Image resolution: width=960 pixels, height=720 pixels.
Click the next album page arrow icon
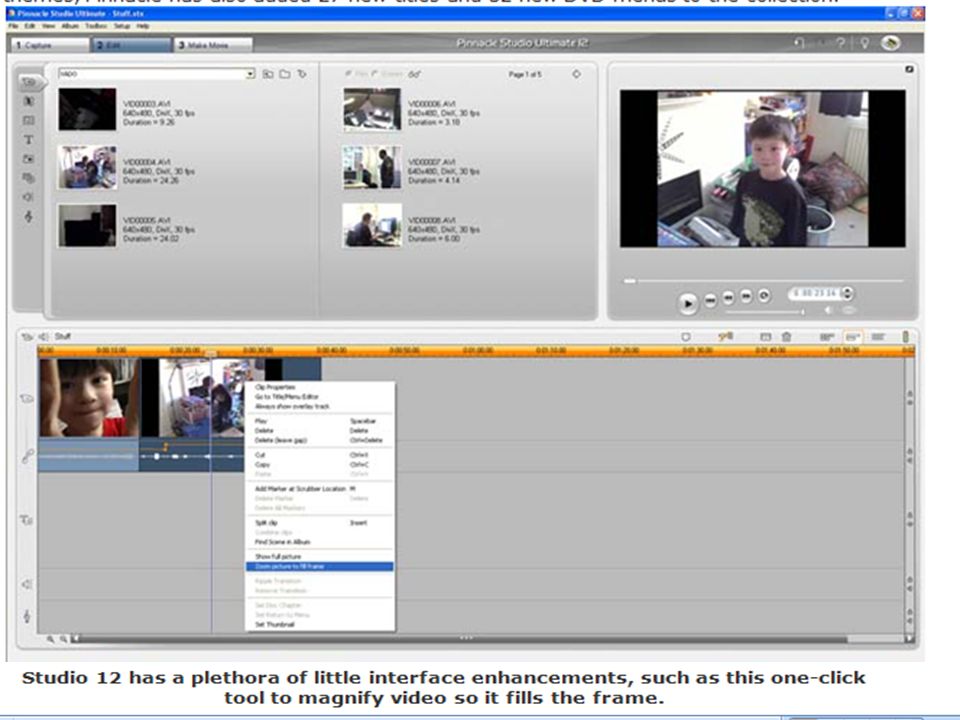(576, 74)
